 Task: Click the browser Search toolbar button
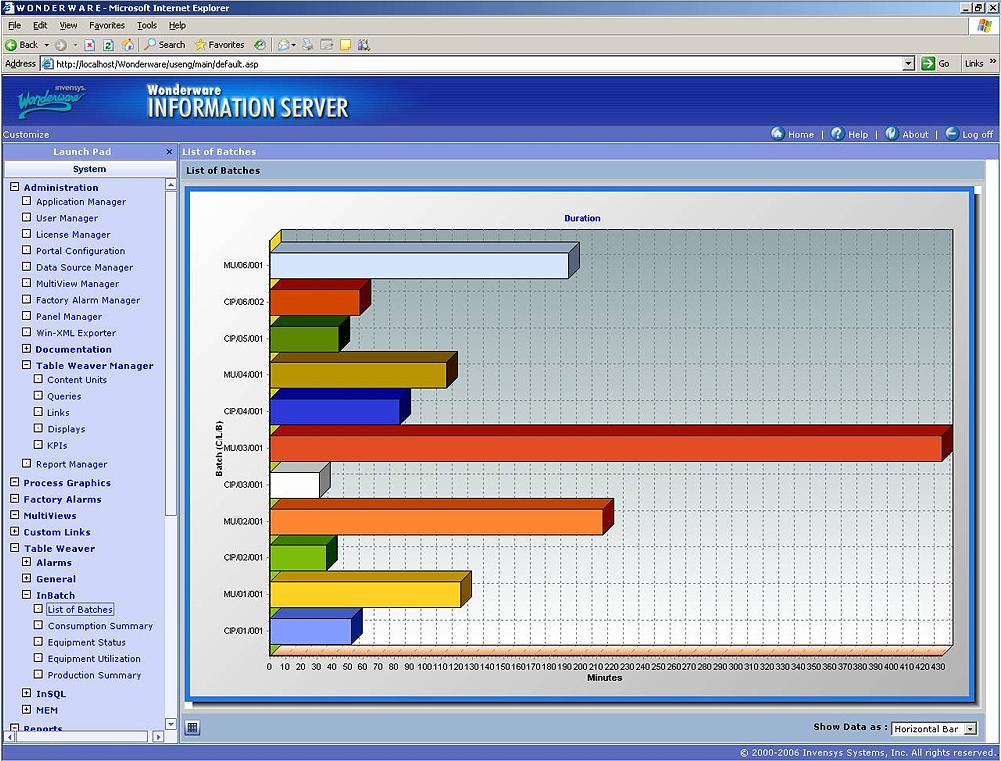165,45
